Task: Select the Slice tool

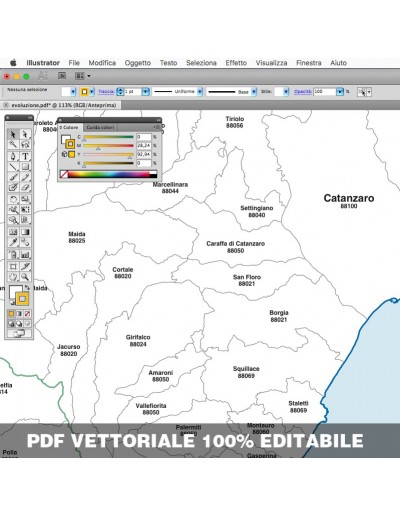Action: (x=25, y=266)
